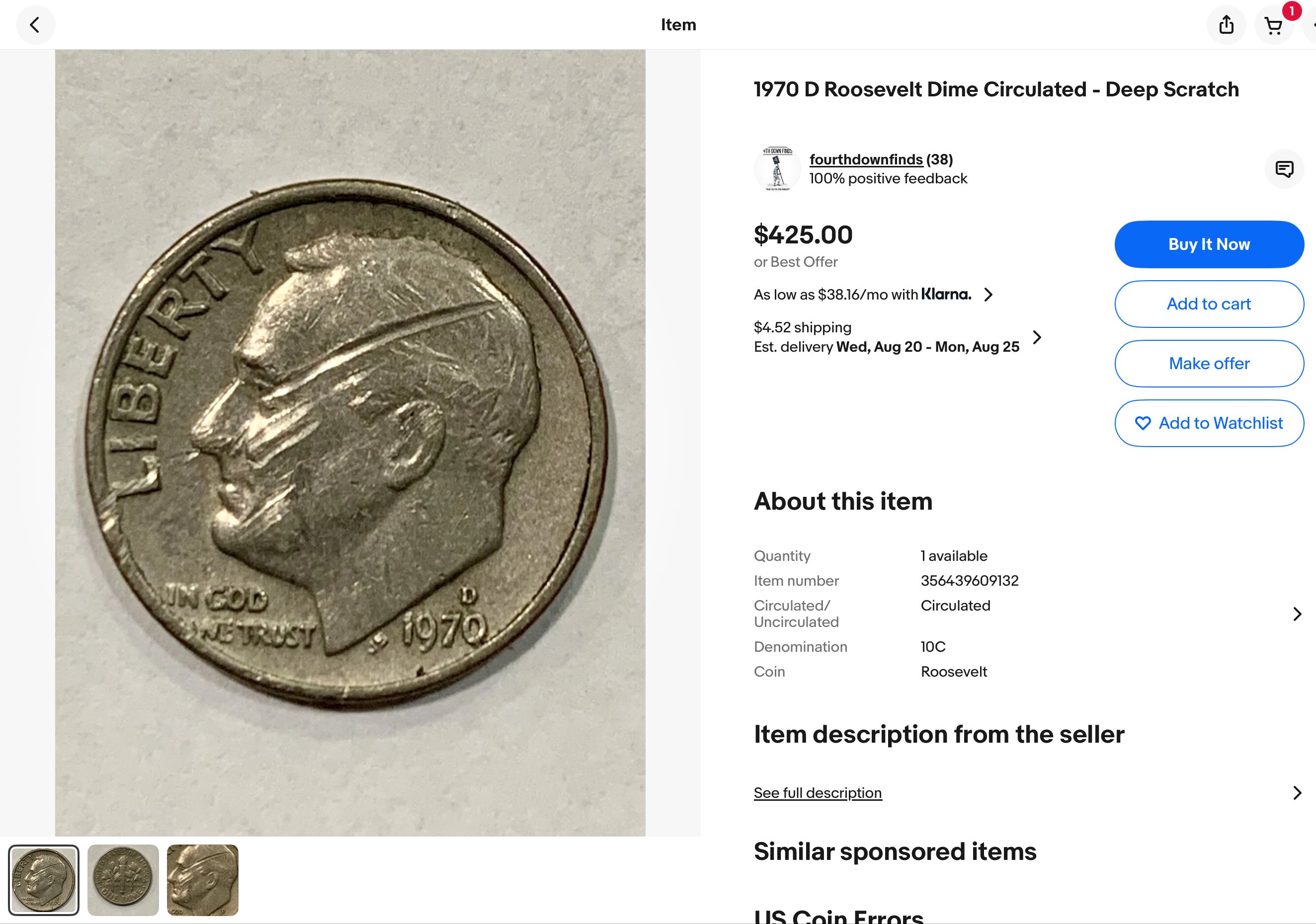Screen dimensions: 1316x924
Task: Open See full description link
Action: [818, 793]
